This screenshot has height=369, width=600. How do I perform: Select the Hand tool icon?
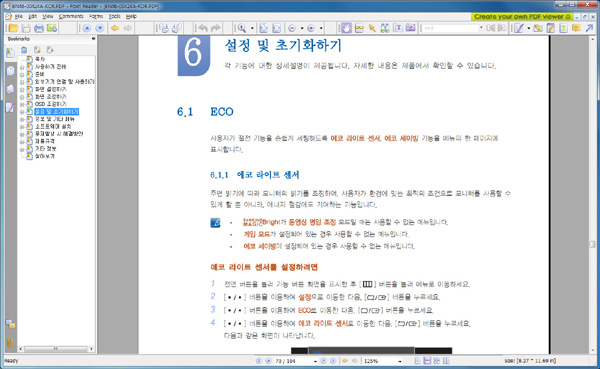coord(346,28)
